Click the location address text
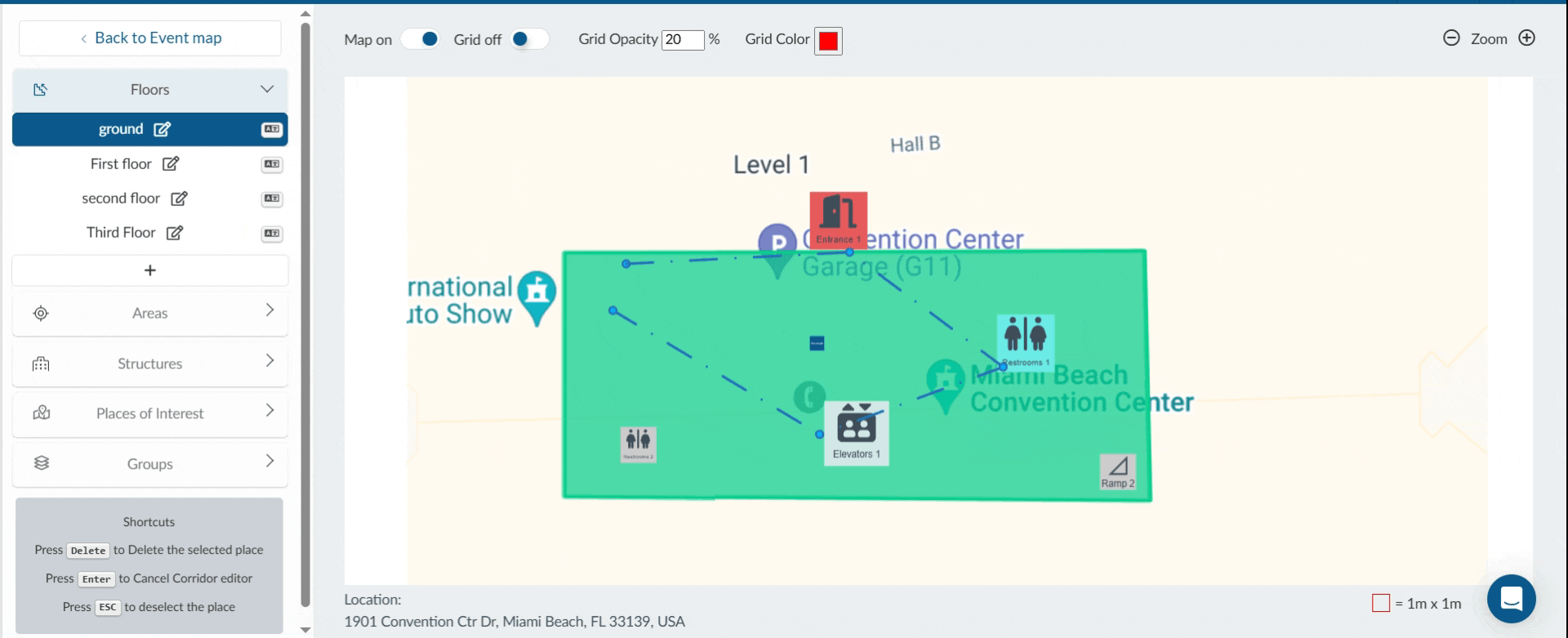The image size is (1568, 638). click(514, 622)
